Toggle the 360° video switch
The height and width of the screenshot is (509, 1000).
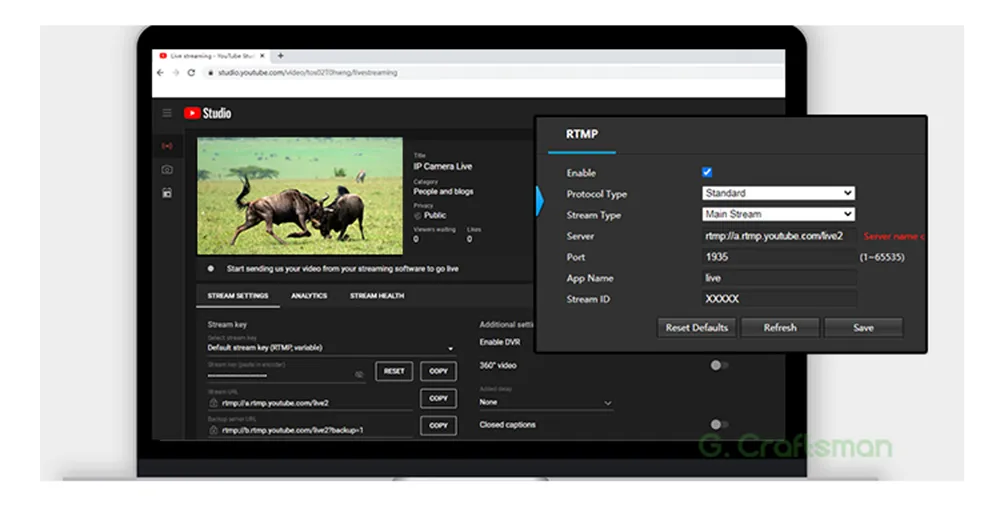(x=718, y=365)
